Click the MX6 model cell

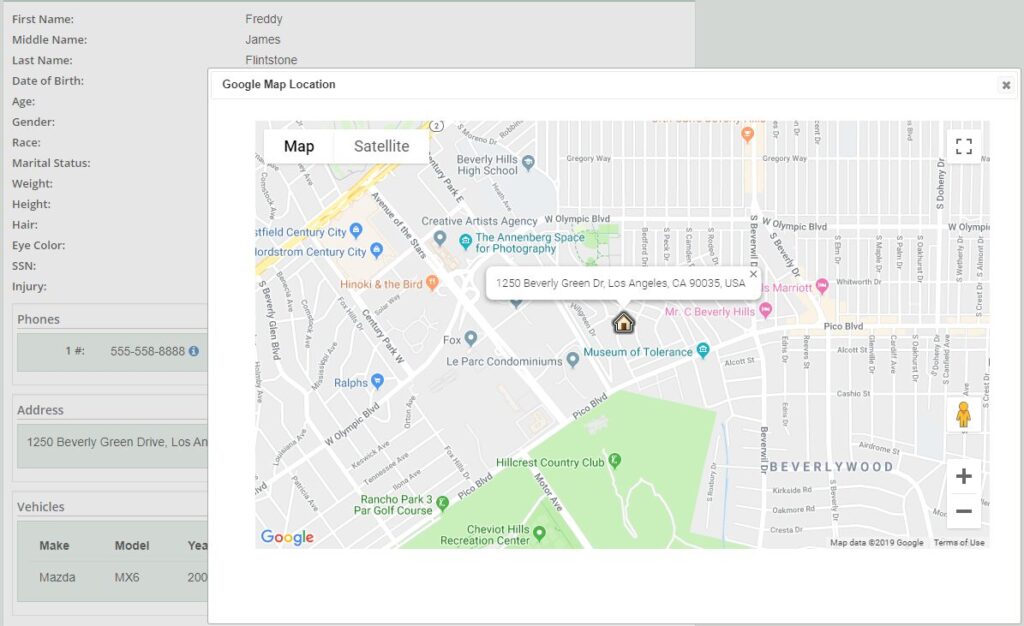tap(127, 577)
